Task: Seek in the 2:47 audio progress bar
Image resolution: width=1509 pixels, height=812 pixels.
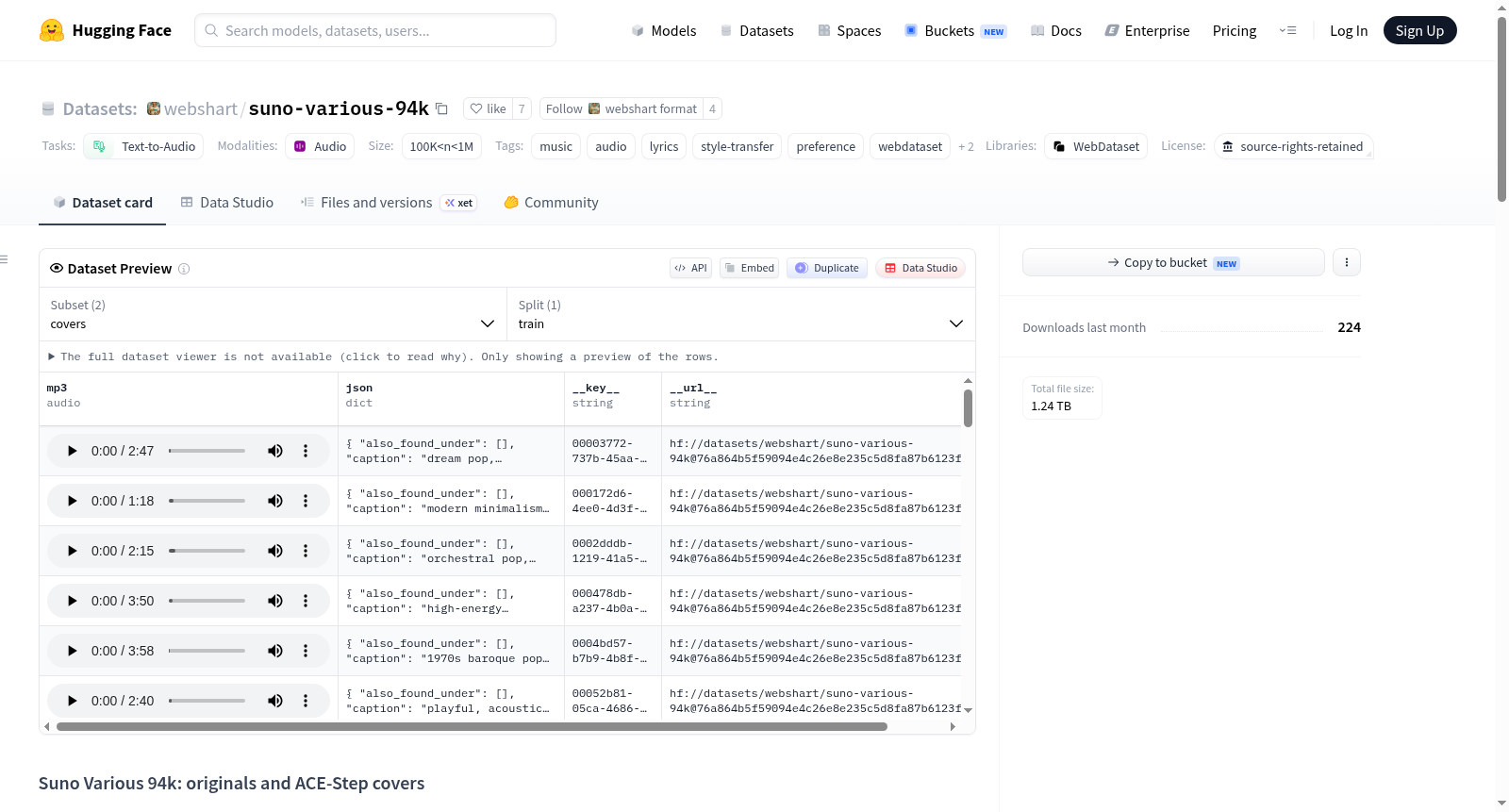Action: (x=207, y=451)
